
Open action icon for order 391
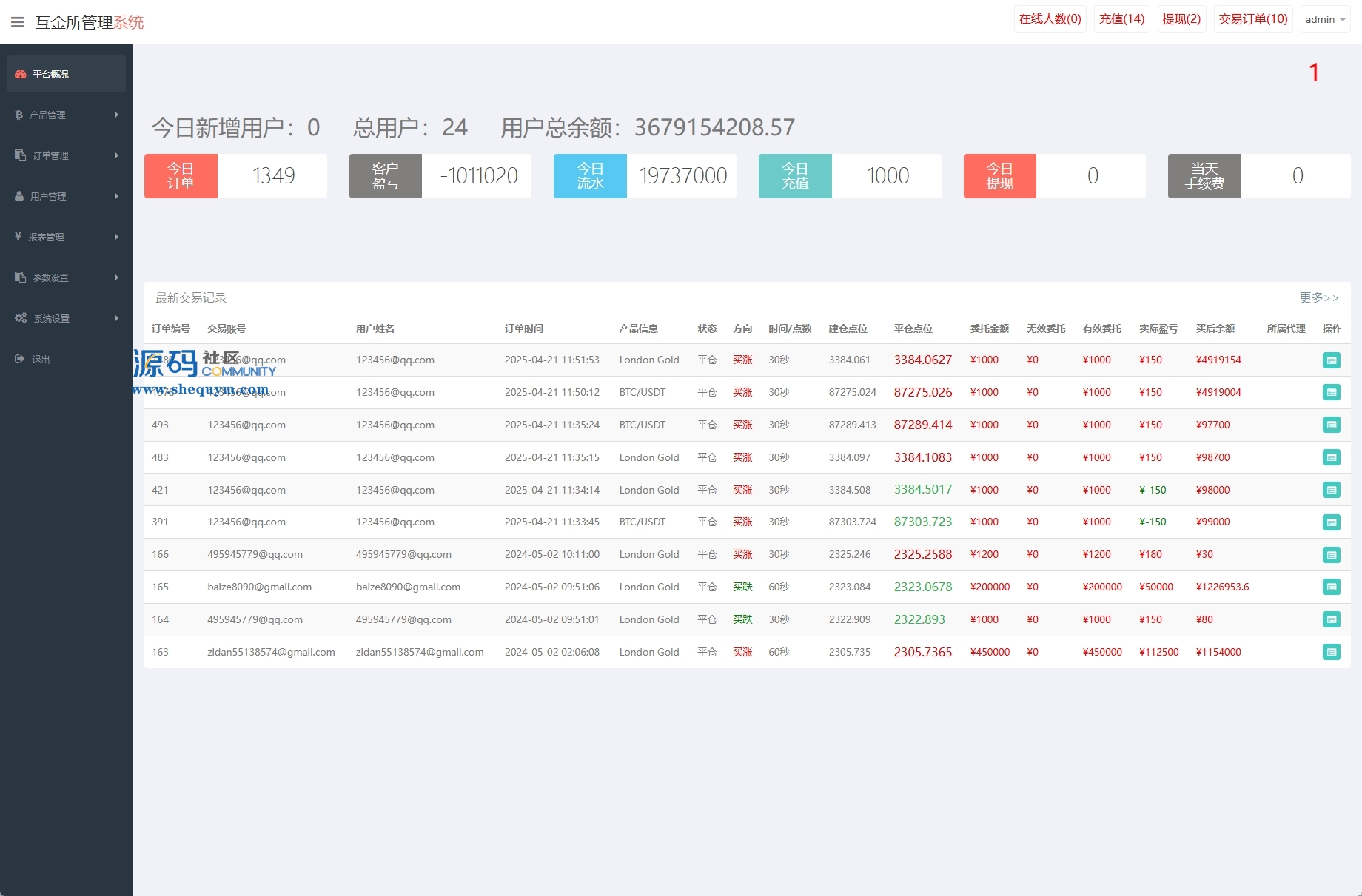(x=1331, y=522)
